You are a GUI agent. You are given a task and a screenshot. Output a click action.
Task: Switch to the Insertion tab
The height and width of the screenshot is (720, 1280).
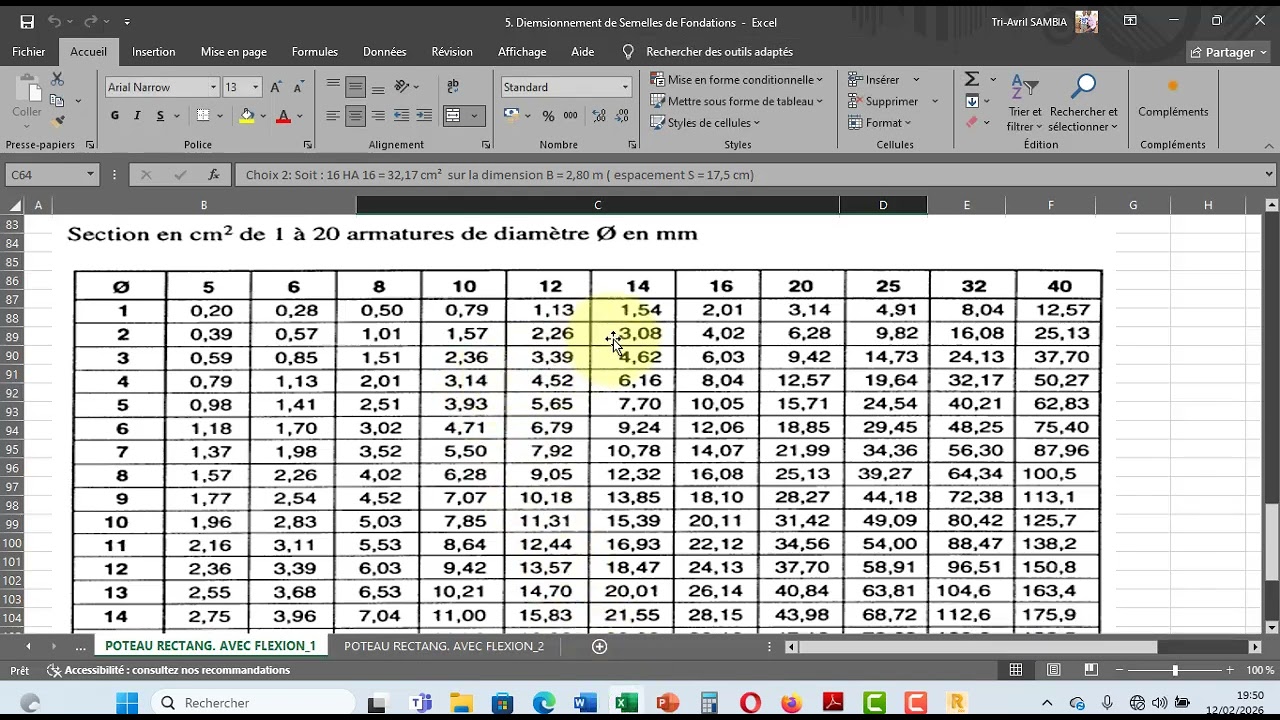pyautogui.click(x=154, y=52)
